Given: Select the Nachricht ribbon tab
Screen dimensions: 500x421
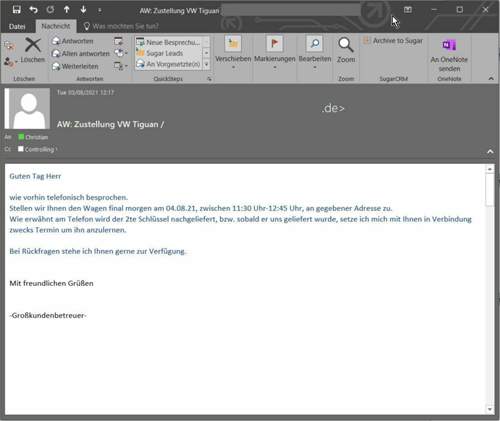Looking at the screenshot, I should (56, 26).
